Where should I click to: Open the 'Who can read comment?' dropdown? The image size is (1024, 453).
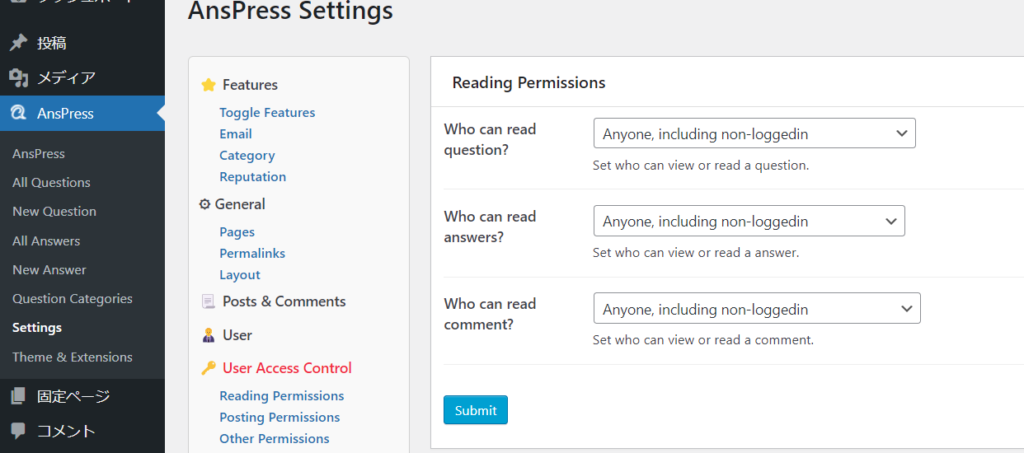[x=756, y=308]
